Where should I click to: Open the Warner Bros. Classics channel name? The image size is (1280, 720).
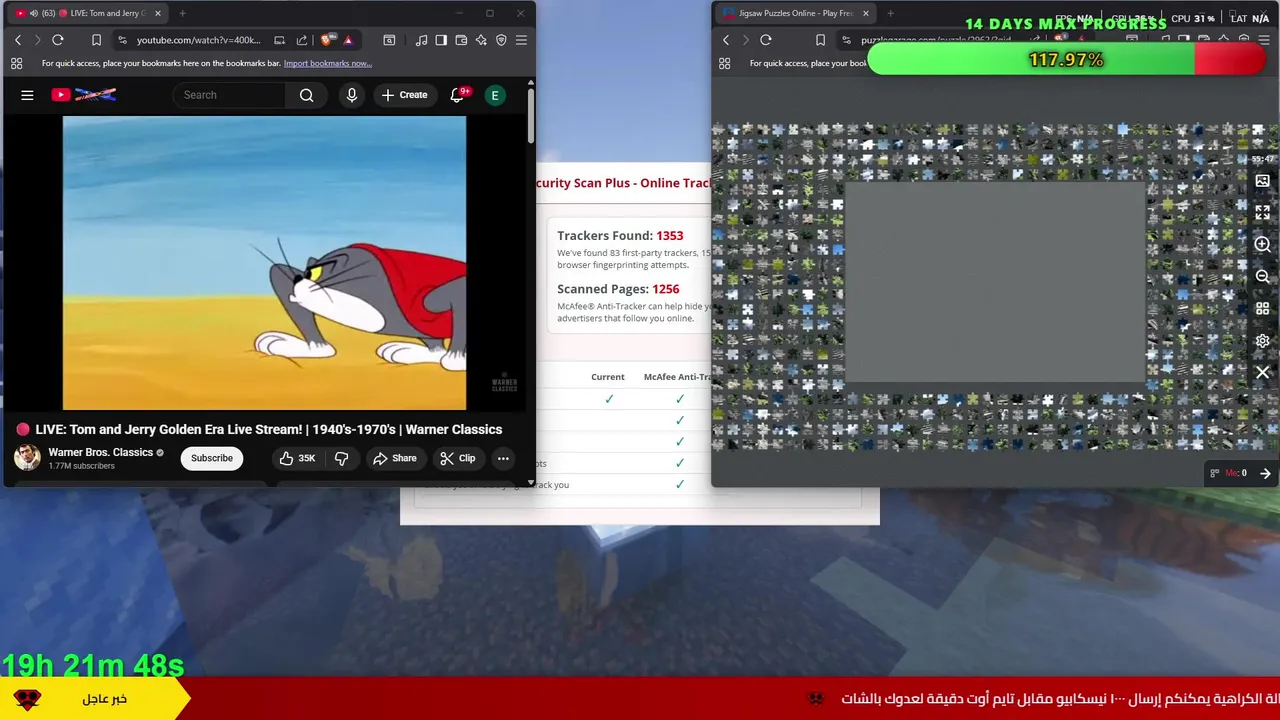(101, 452)
